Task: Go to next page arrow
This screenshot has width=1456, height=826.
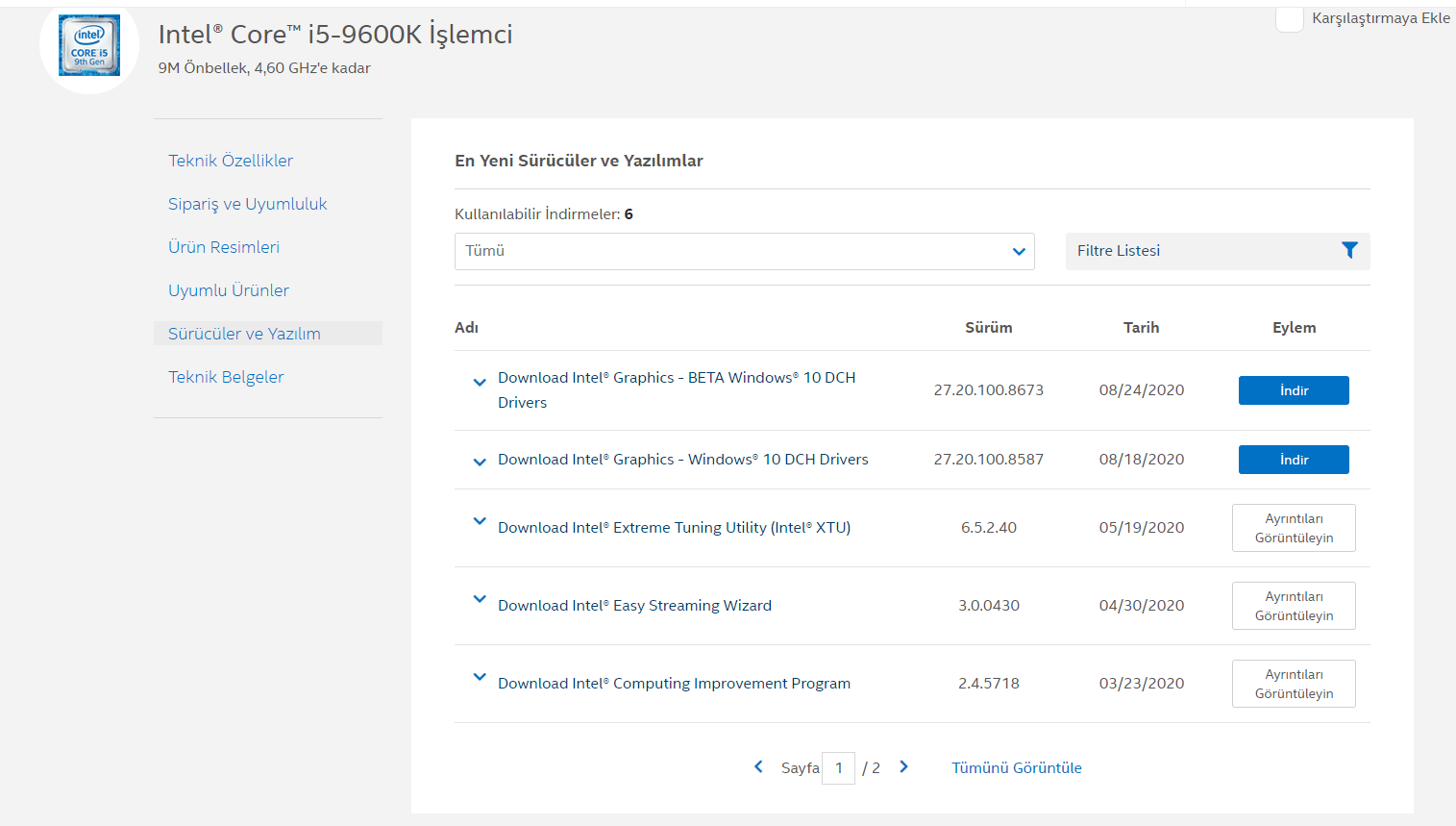Action: (x=903, y=766)
